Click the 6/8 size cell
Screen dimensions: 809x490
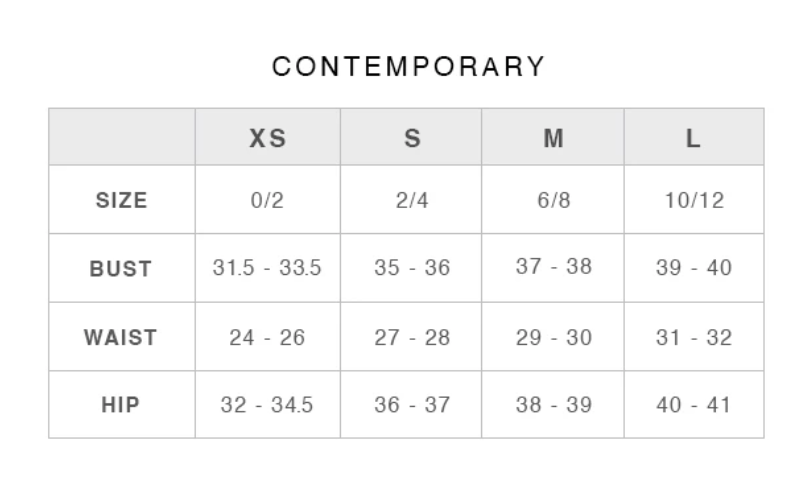tap(553, 200)
